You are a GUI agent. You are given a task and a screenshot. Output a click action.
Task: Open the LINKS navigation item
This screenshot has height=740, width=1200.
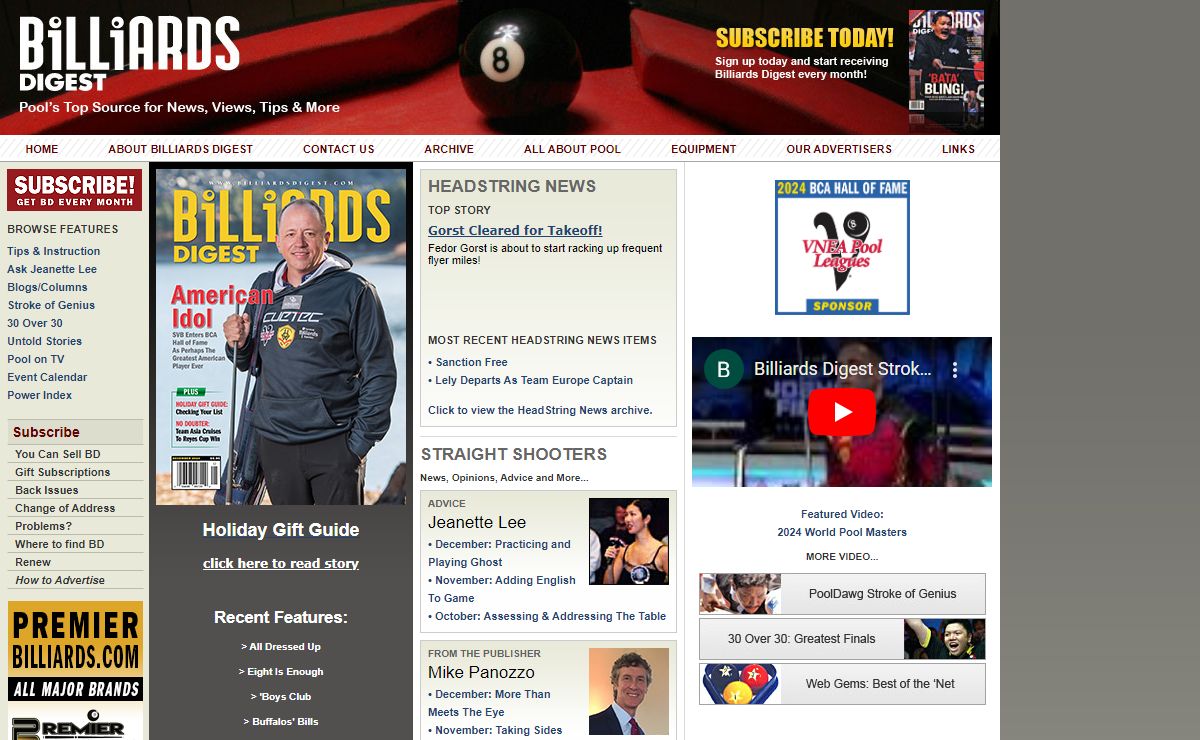click(958, 149)
